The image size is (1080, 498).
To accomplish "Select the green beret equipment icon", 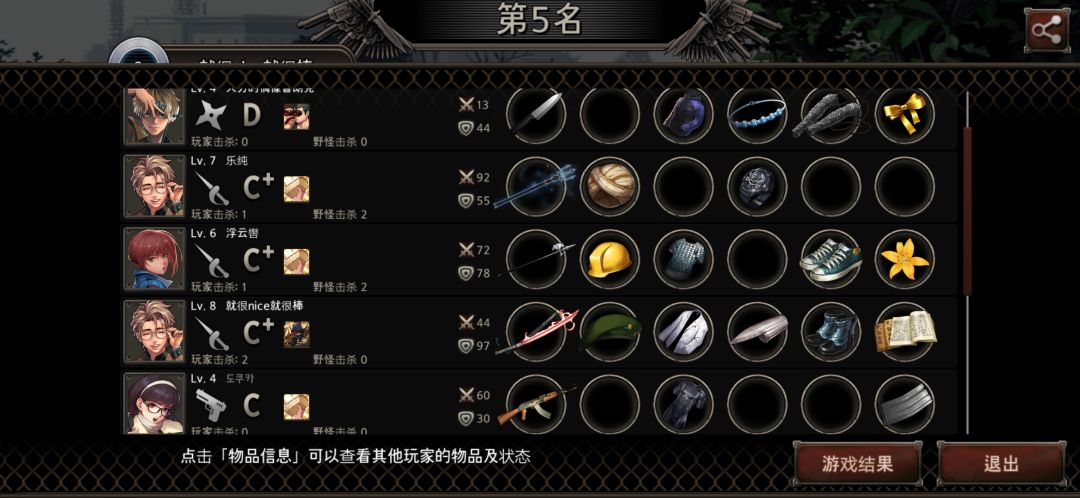I will 610,331.
